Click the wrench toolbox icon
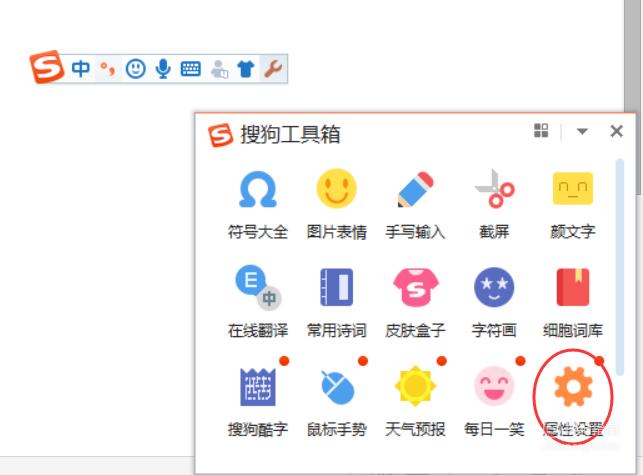The height and width of the screenshot is (475, 643). pyautogui.click(x=273, y=69)
